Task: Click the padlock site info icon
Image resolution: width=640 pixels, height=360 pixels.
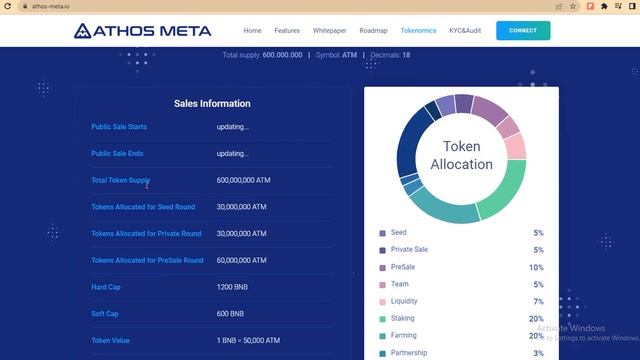Action: [x=25, y=6]
